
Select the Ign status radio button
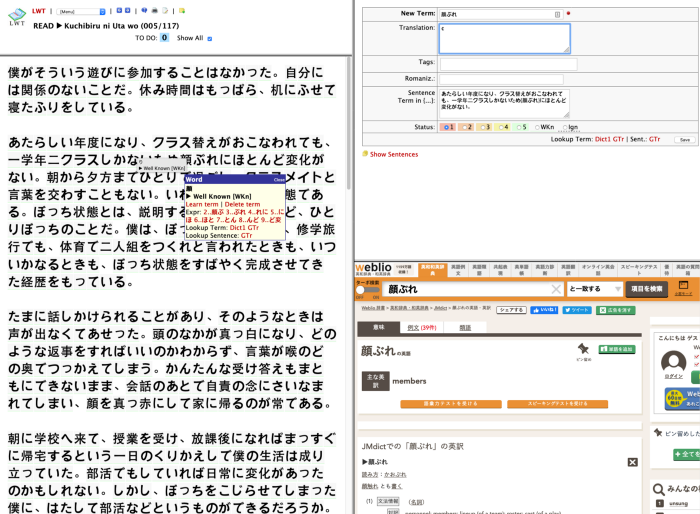(565, 127)
